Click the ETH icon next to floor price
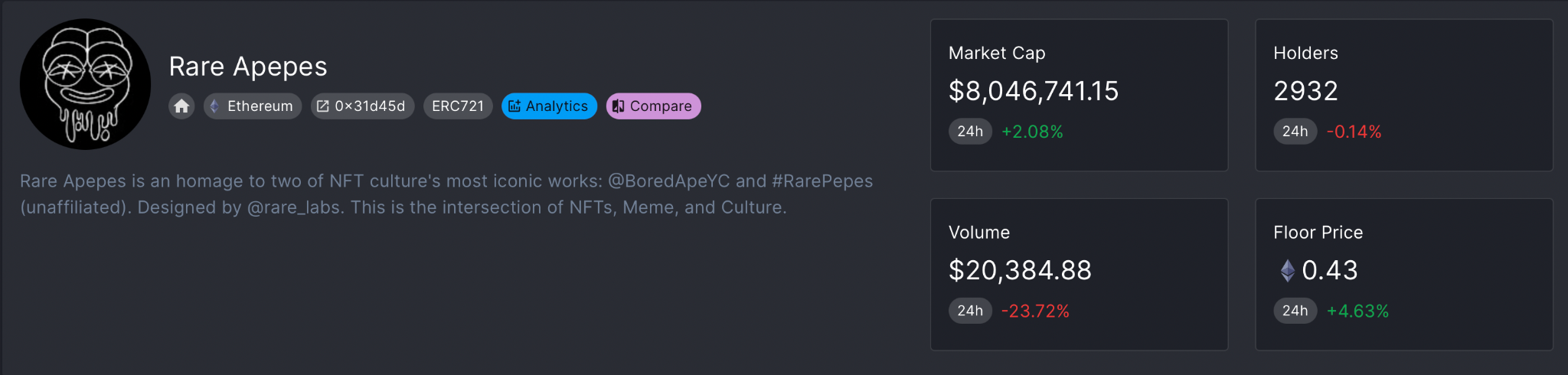Image resolution: width=1568 pixels, height=375 pixels. (x=1288, y=270)
